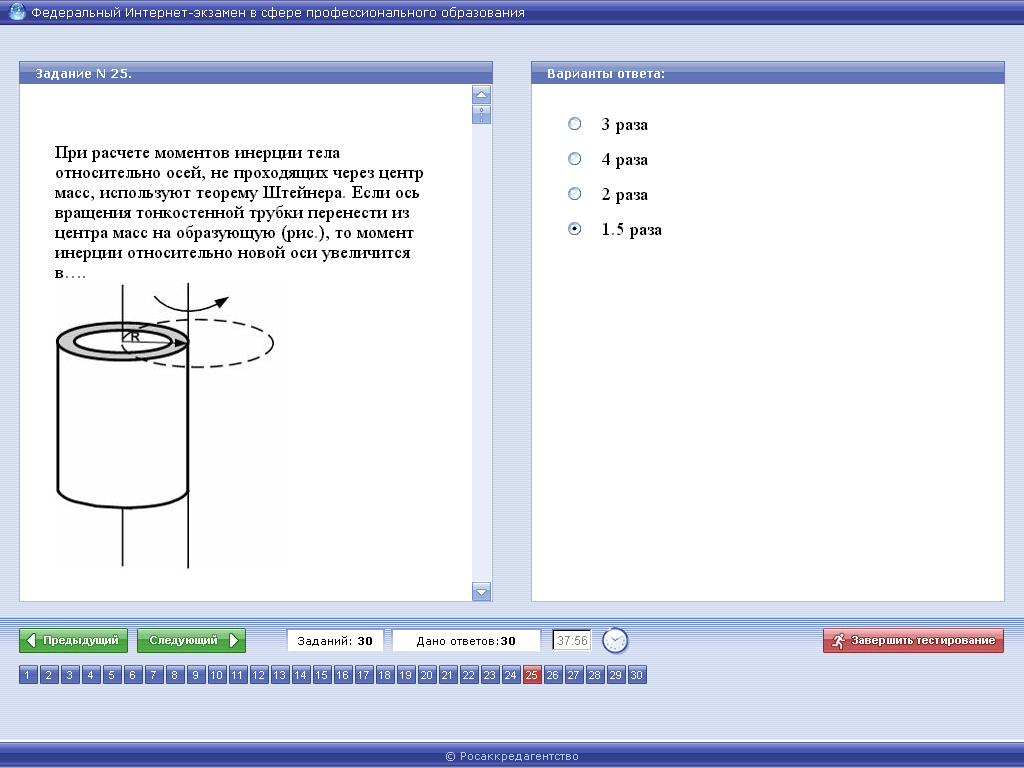Click the scrollbar thumb in the task panel

(x=481, y=115)
